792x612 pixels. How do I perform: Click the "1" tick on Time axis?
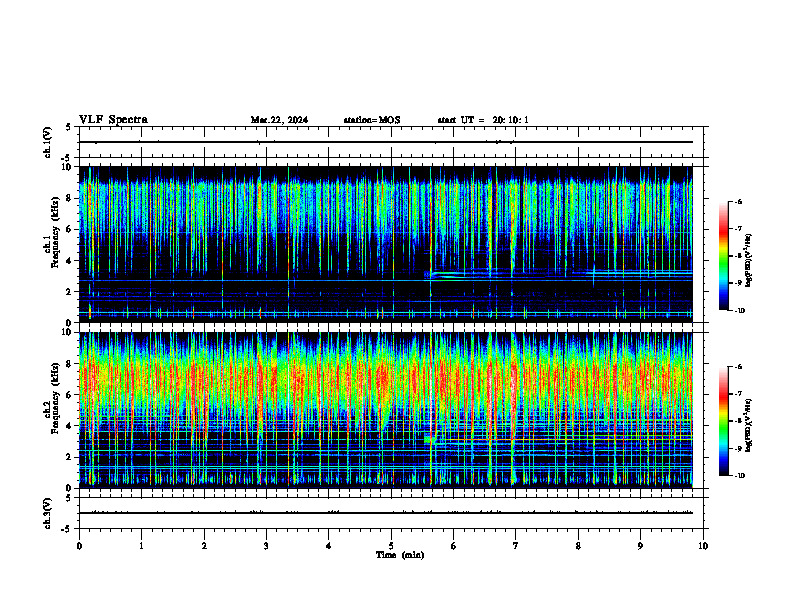pyautogui.click(x=141, y=546)
